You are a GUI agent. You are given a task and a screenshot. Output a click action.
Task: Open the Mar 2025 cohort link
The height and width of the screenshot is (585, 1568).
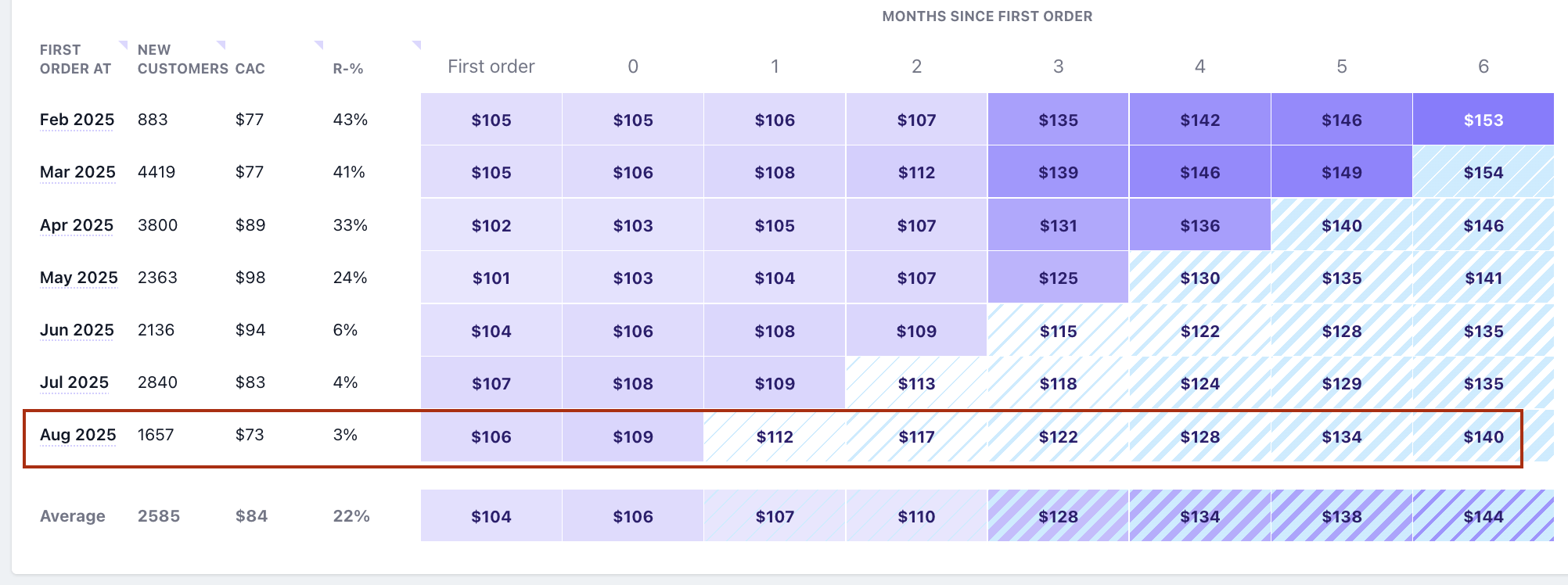pyautogui.click(x=77, y=172)
